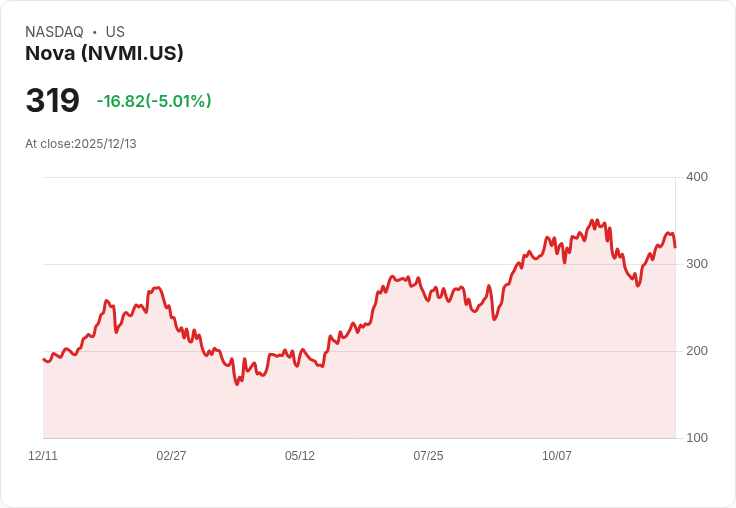Click the 07/25 date on the x-axis

(x=428, y=456)
